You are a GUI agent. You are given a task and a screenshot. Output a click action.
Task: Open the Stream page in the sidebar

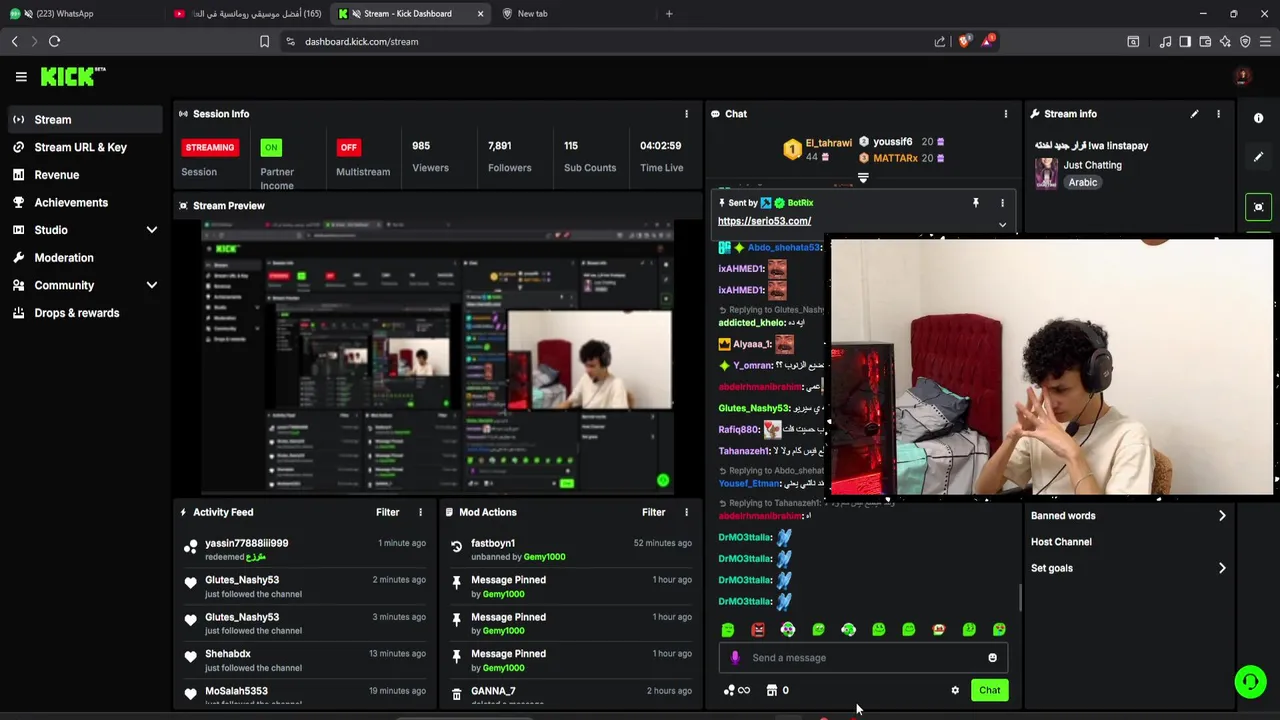pyautogui.click(x=85, y=119)
